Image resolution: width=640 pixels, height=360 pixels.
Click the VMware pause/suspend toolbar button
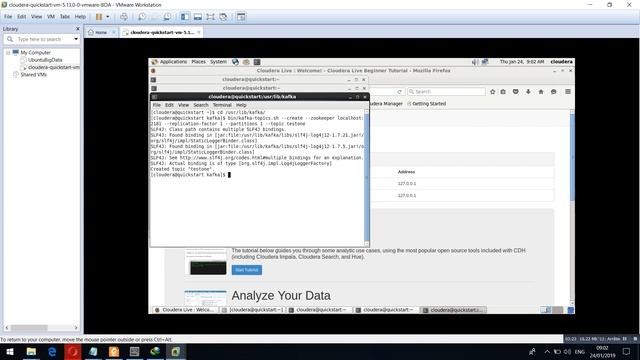[99, 17]
